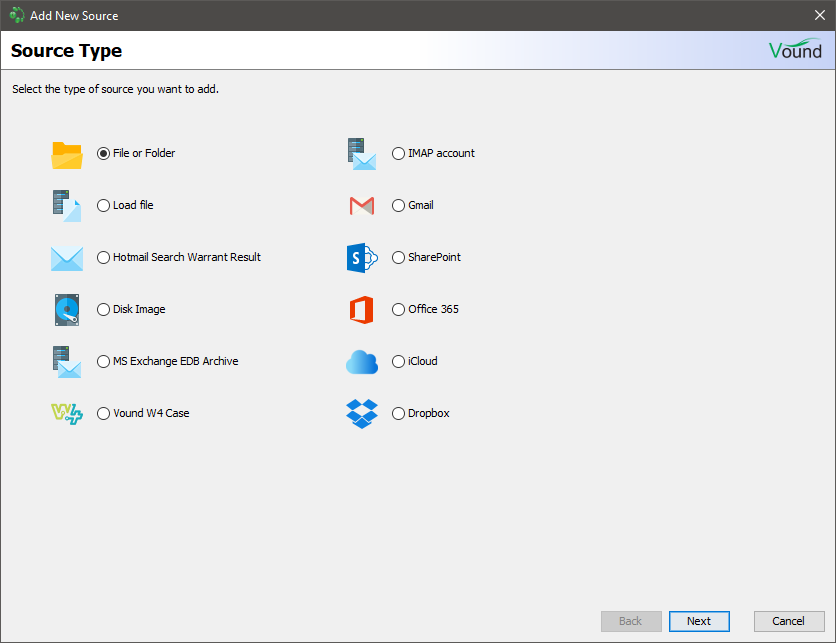836x643 pixels.
Task: Click the yellow File or Folder icon
Action: [66, 154]
